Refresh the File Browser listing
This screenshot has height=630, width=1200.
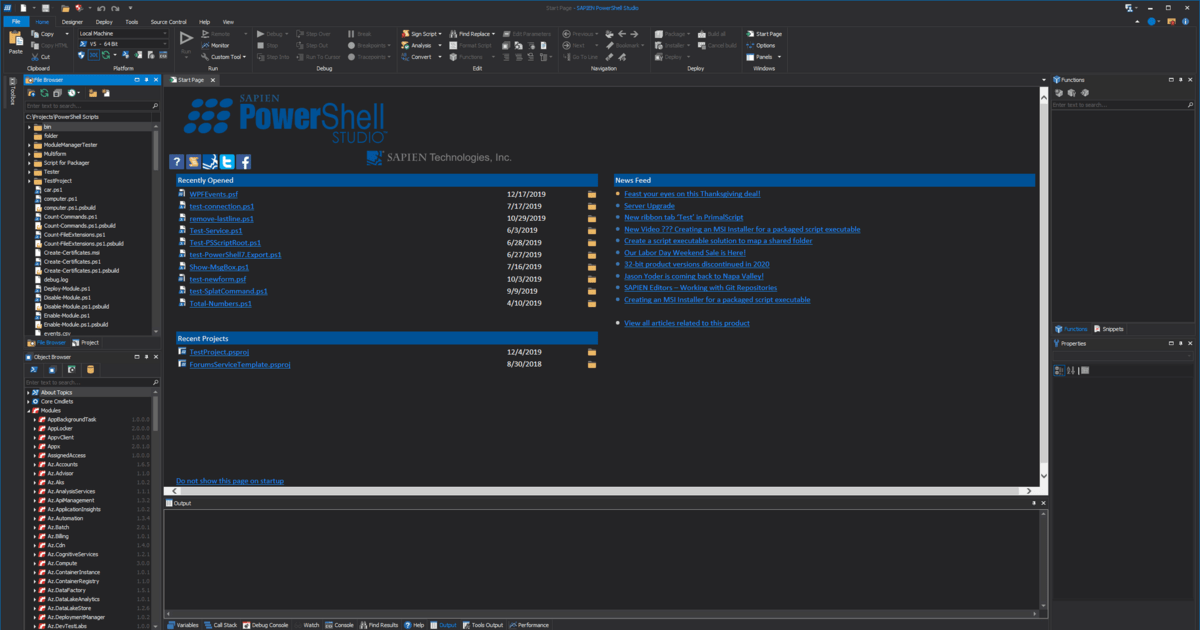pos(44,93)
